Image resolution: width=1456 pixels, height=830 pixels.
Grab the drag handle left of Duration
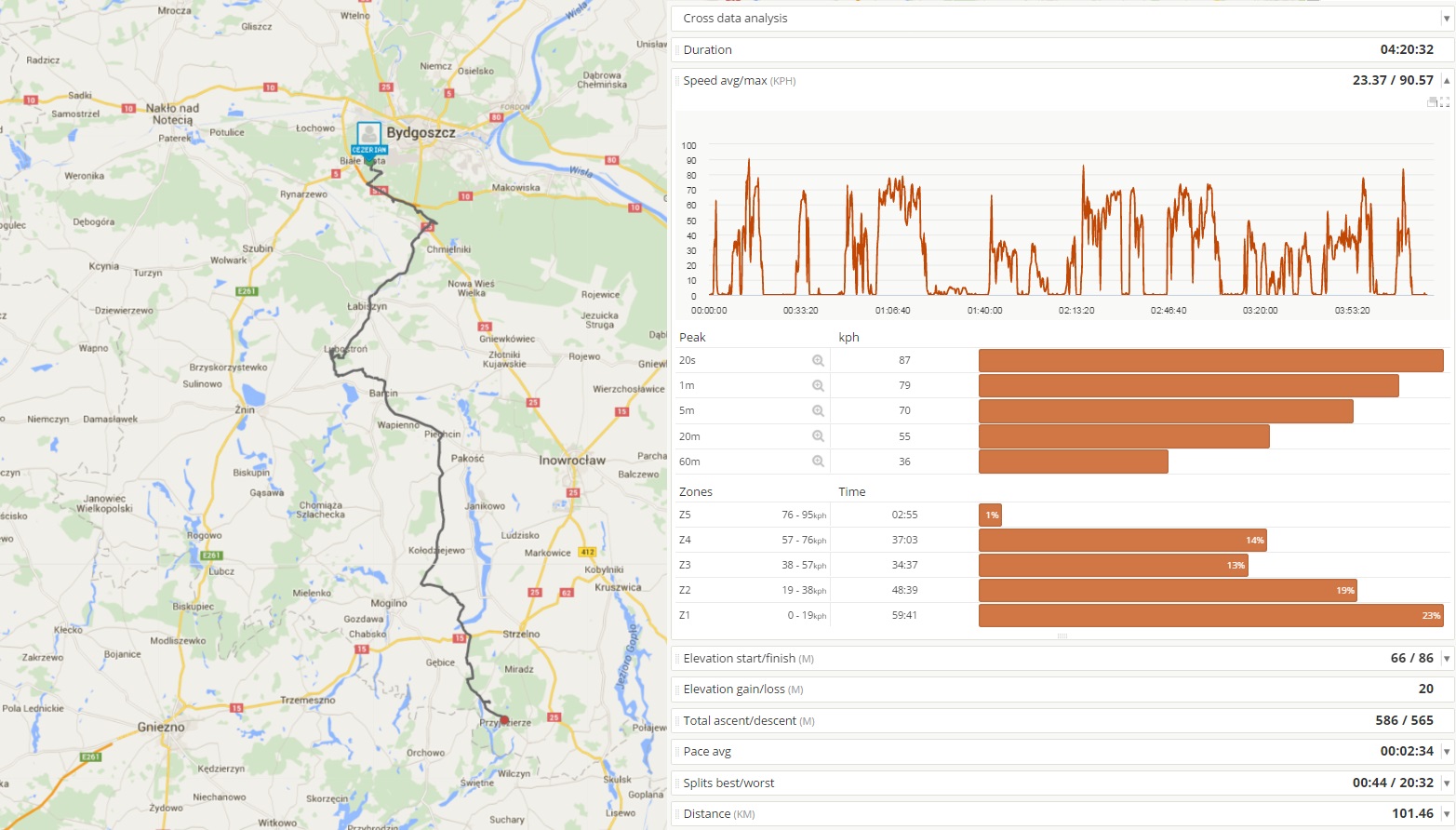coord(677,50)
